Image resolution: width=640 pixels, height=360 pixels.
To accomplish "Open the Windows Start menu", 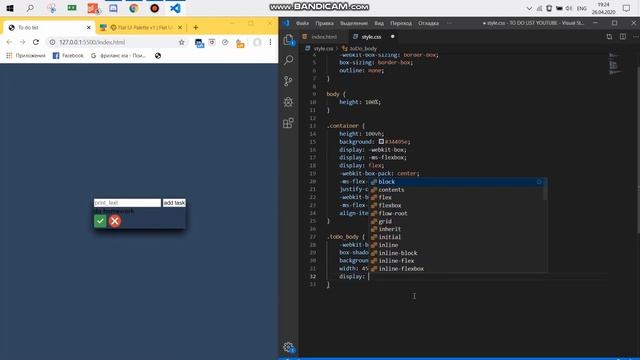I will 10,8.
